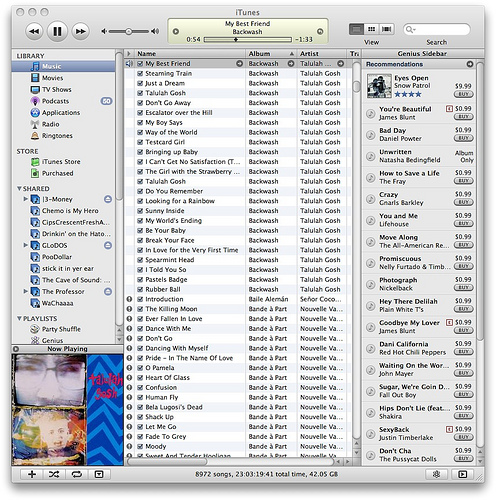Preview Crazy by Gnarls Barkley
This screenshot has height=500, width=496.
point(370,199)
